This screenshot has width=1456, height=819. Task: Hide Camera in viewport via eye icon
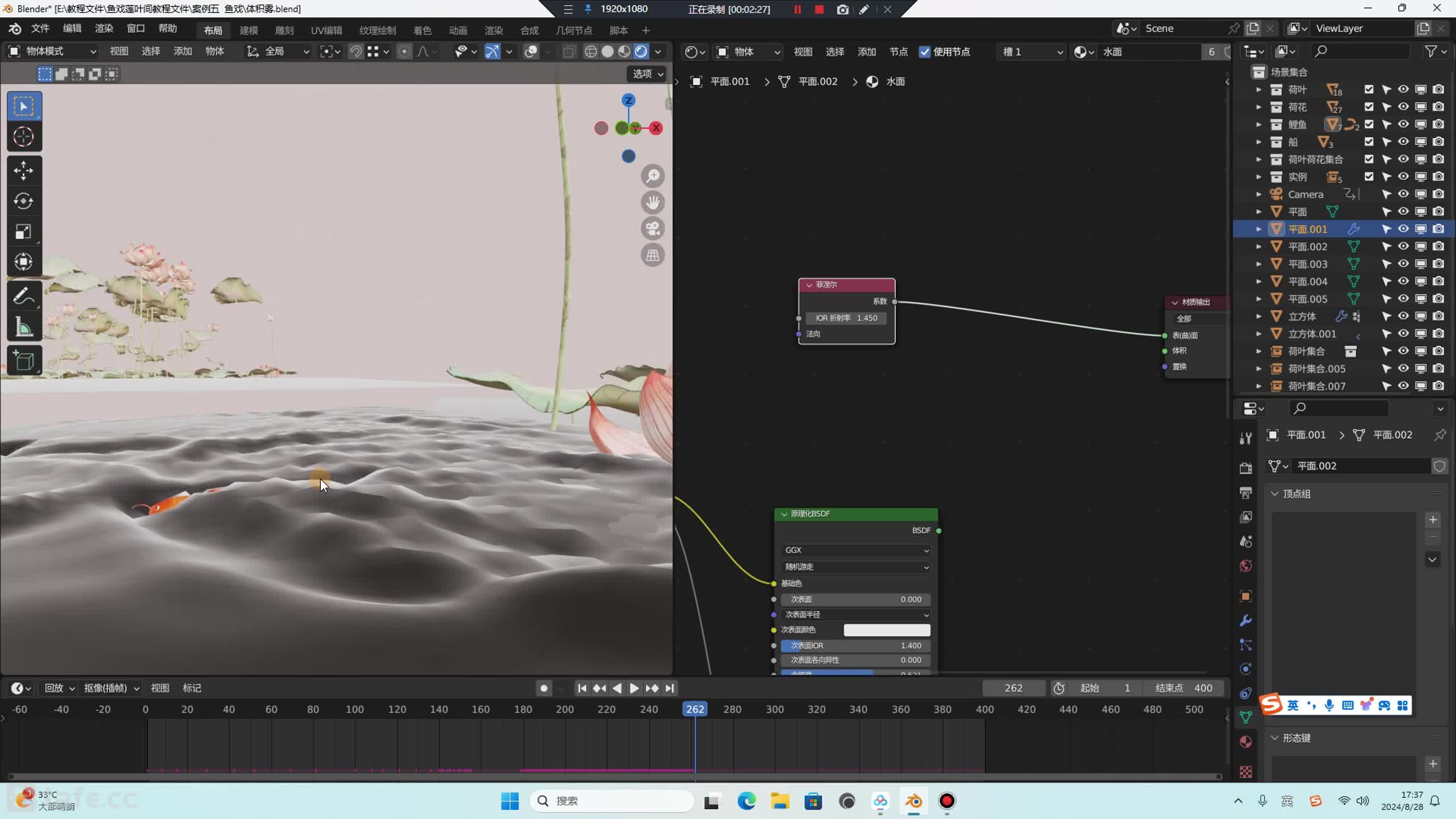tap(1404, 194)
